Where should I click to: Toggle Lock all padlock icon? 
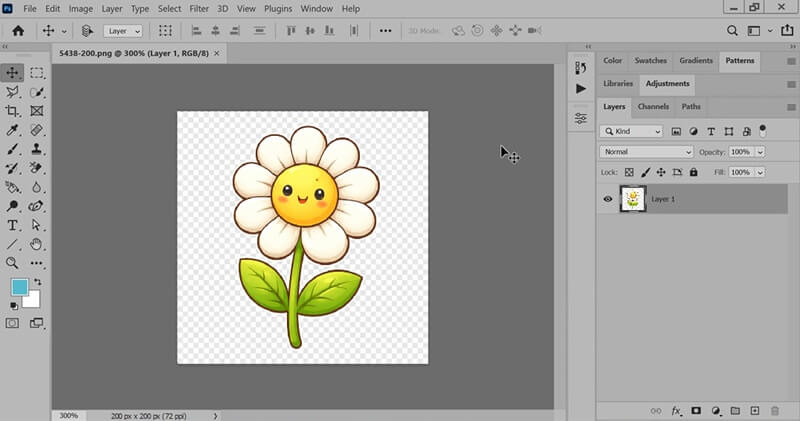pos(693,172)
